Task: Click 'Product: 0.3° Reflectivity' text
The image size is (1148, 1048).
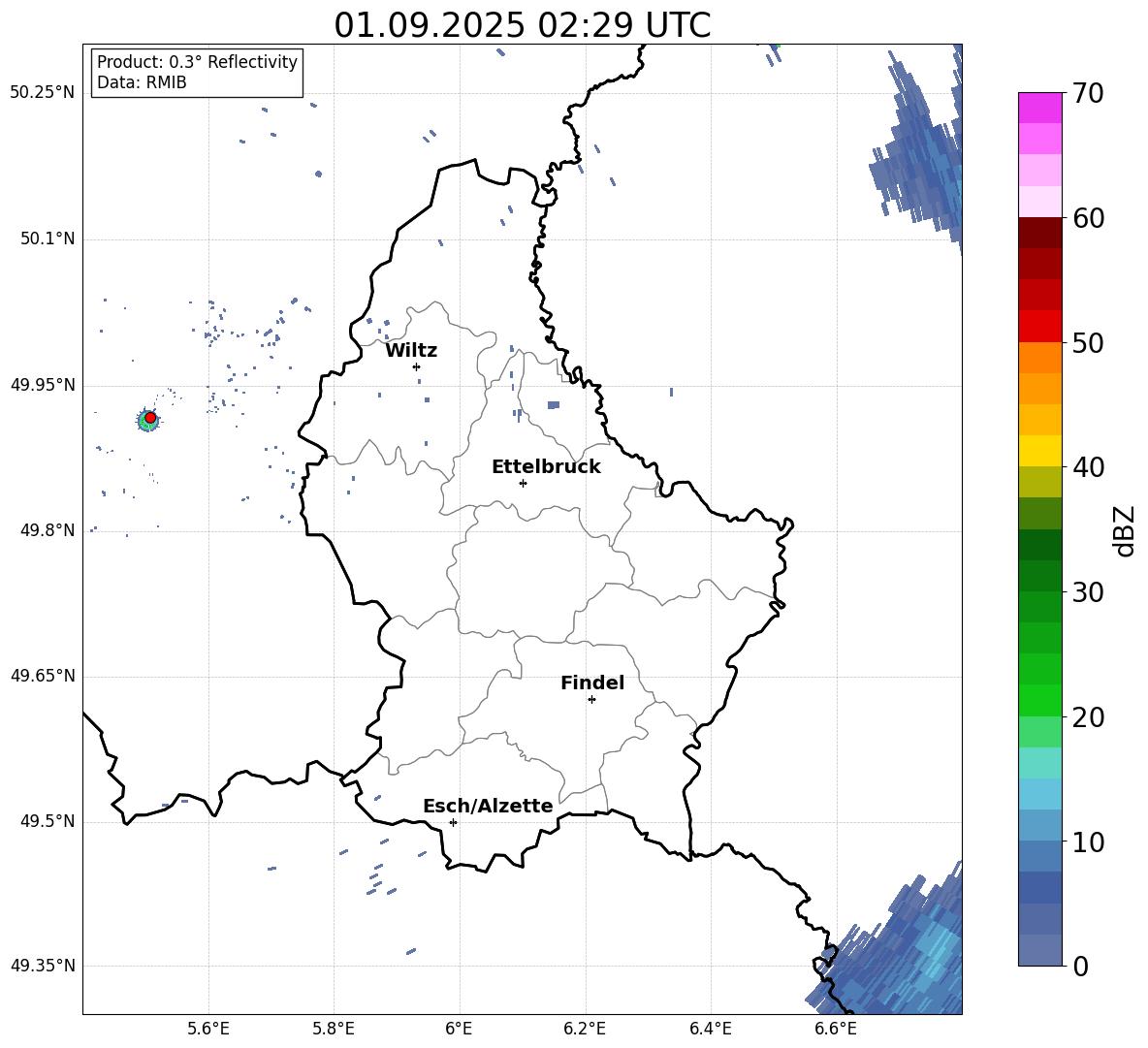Action: [x=197, y=61]
